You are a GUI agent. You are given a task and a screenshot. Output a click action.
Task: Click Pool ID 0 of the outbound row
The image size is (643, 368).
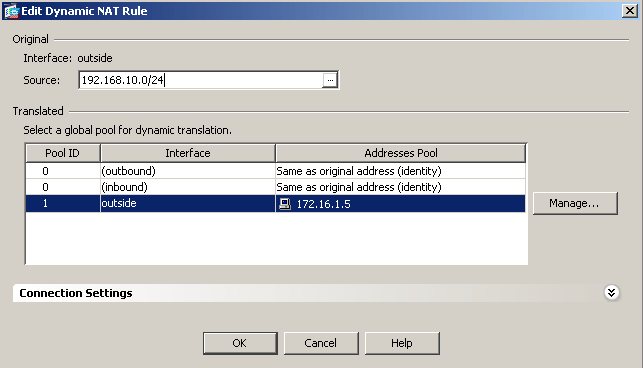tap(63, 171)
